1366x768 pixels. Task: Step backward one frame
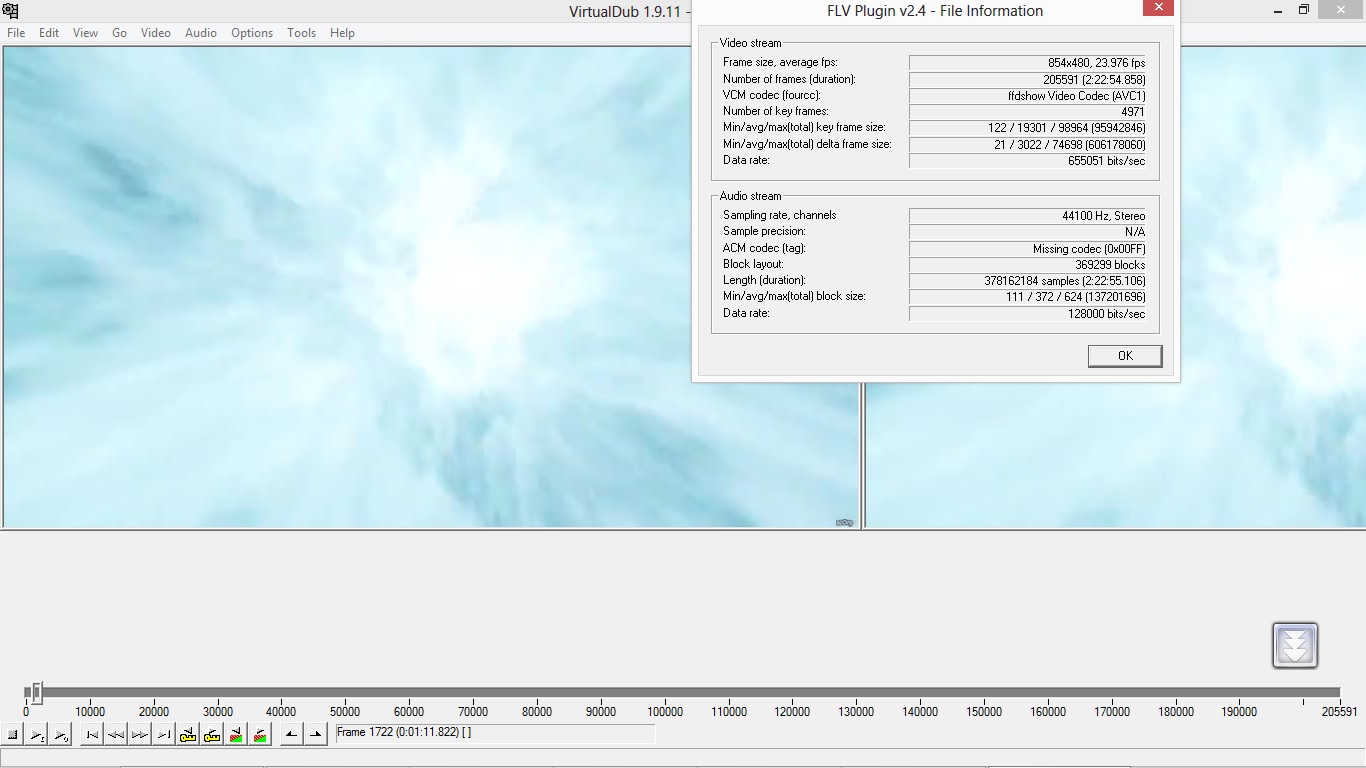point(116,735)
